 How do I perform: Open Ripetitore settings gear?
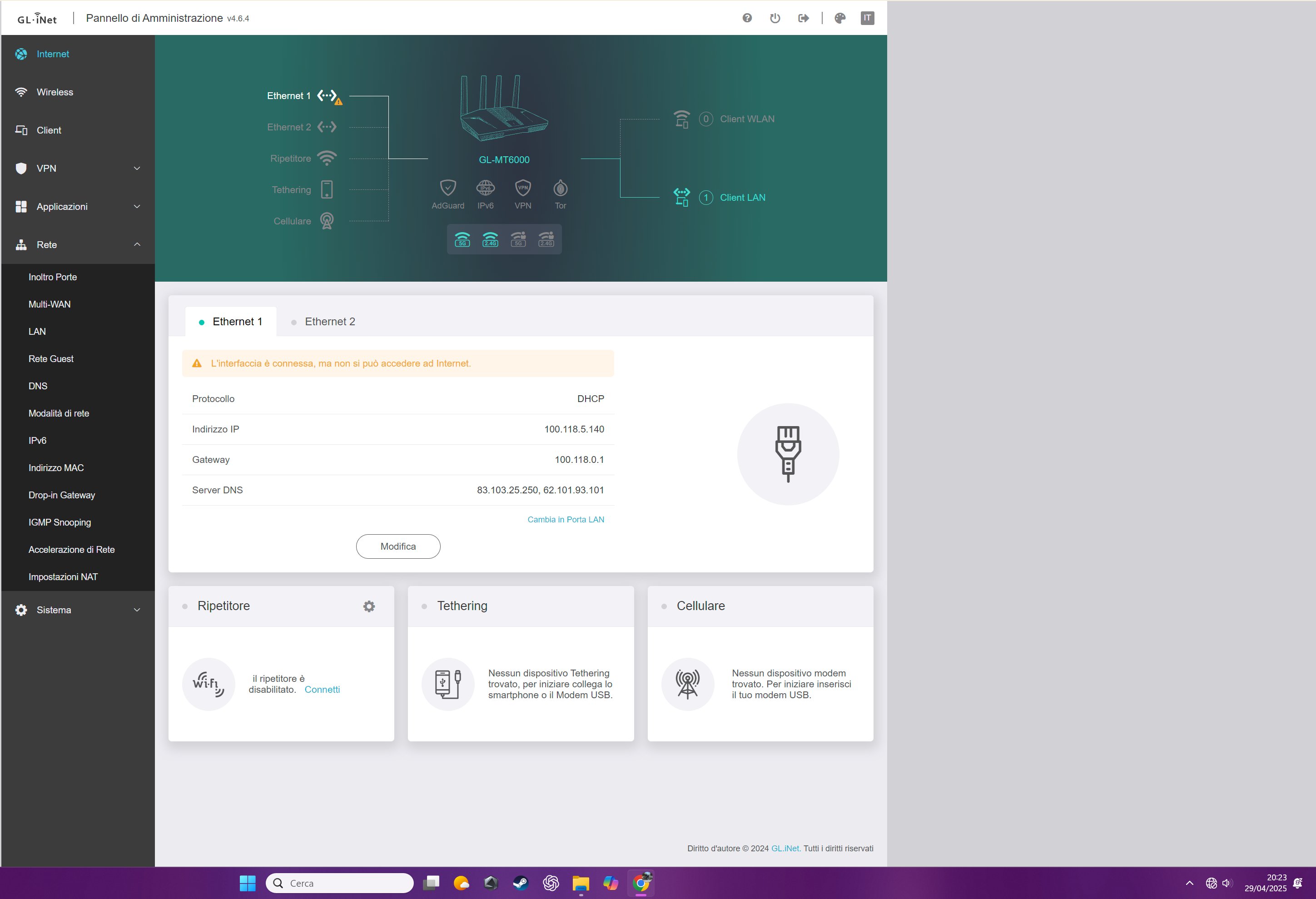pyautogui.click(x=369, y=606)
